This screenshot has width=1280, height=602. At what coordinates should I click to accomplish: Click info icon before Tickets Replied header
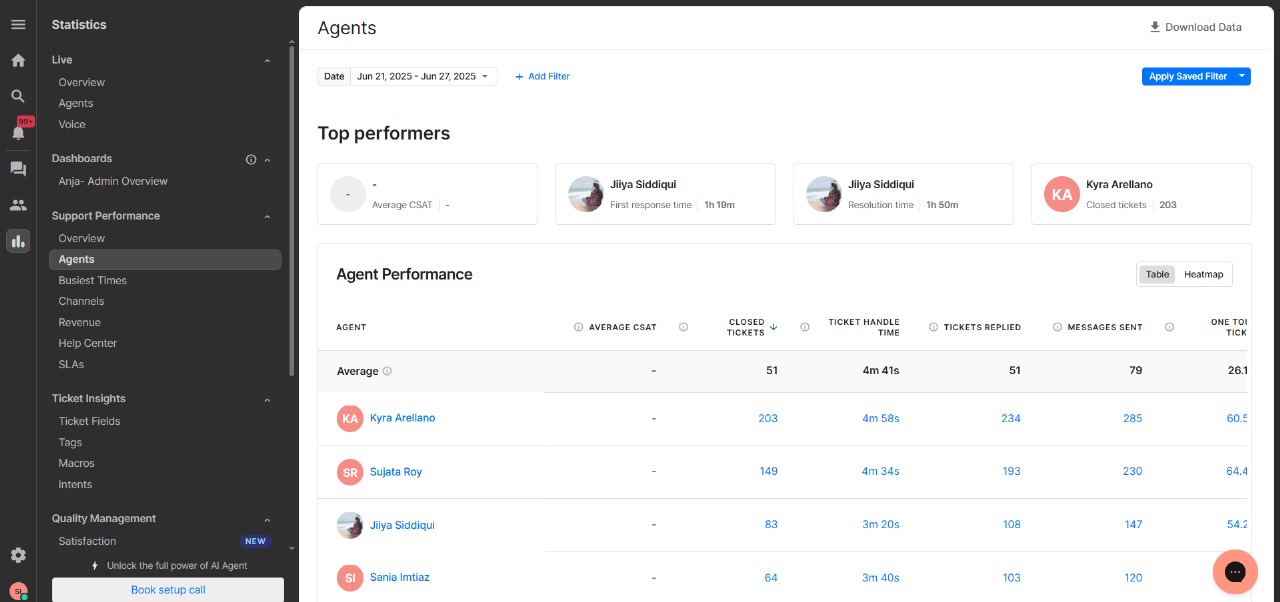point(933,327)
